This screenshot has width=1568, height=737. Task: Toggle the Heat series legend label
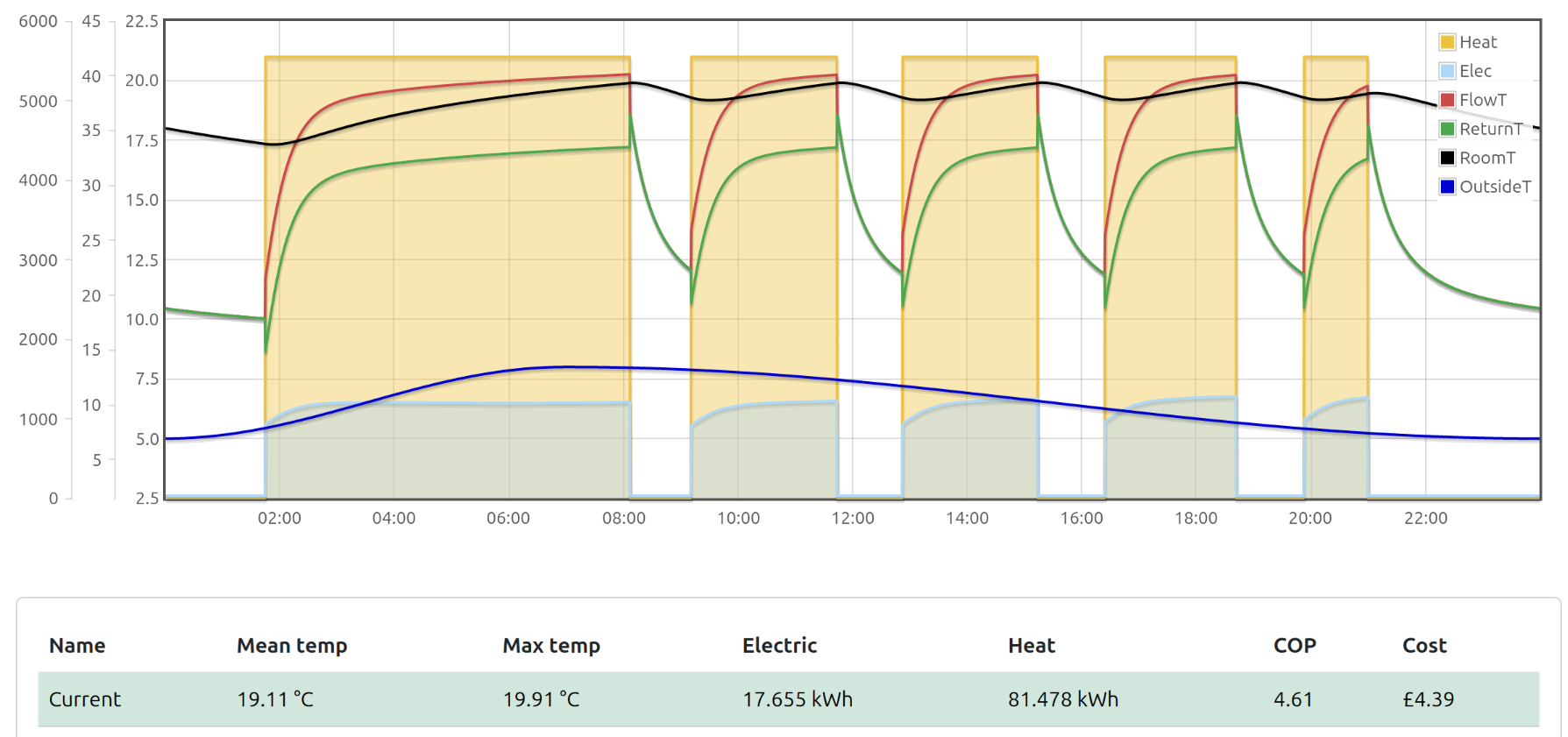pyautogui.click(x=1478, y=42)
